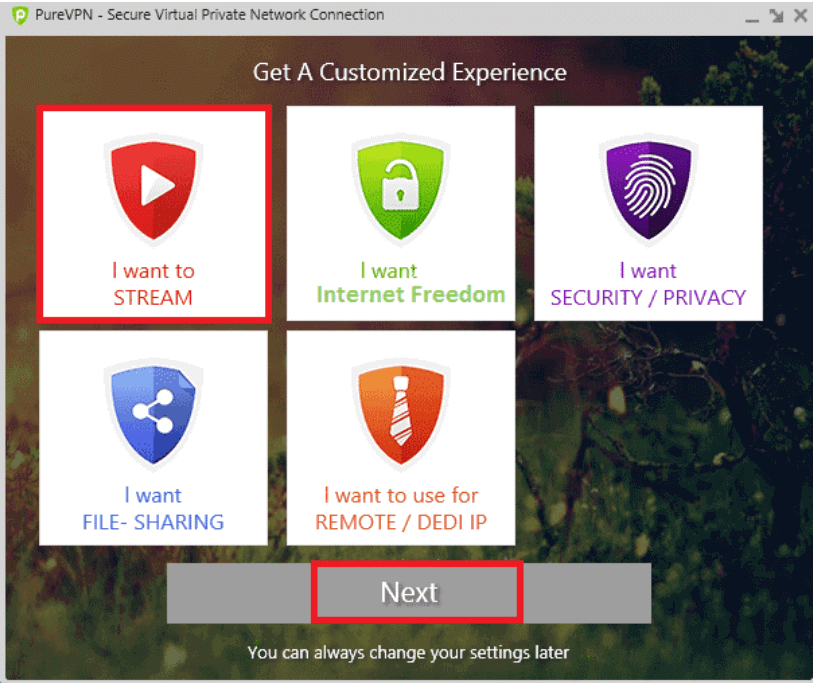Click the blue 'I want' text above FILE- SHARING

(x=153, y=495)
